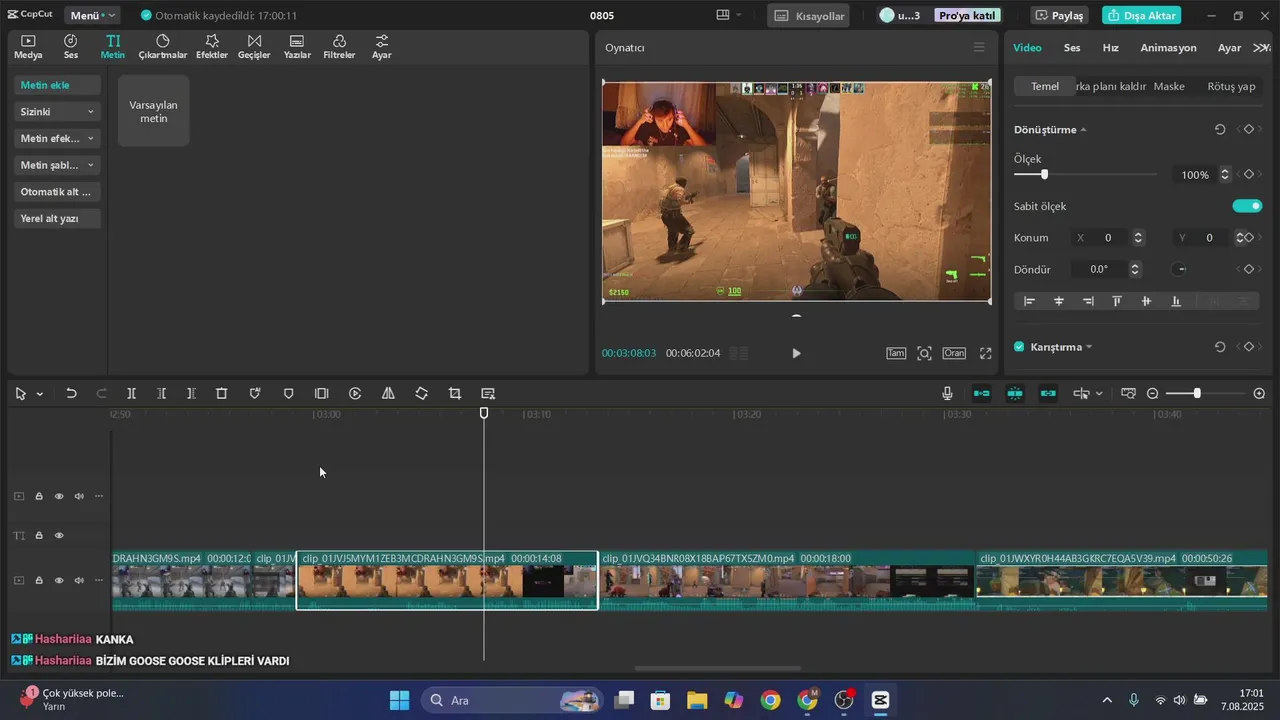
Task: Open the Geçişler transitions tab
Action: tap(254, 47)
